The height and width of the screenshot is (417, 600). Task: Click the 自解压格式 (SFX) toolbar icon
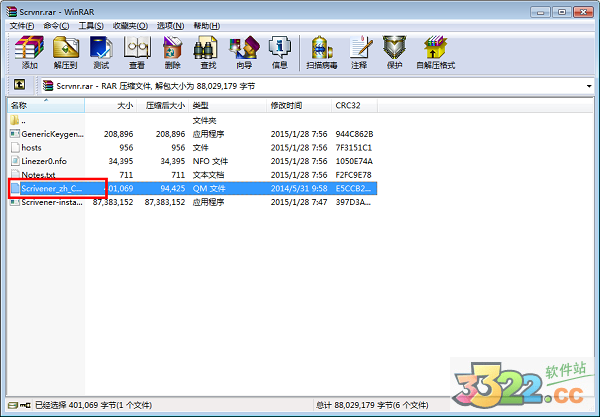[x=435, y=48]
